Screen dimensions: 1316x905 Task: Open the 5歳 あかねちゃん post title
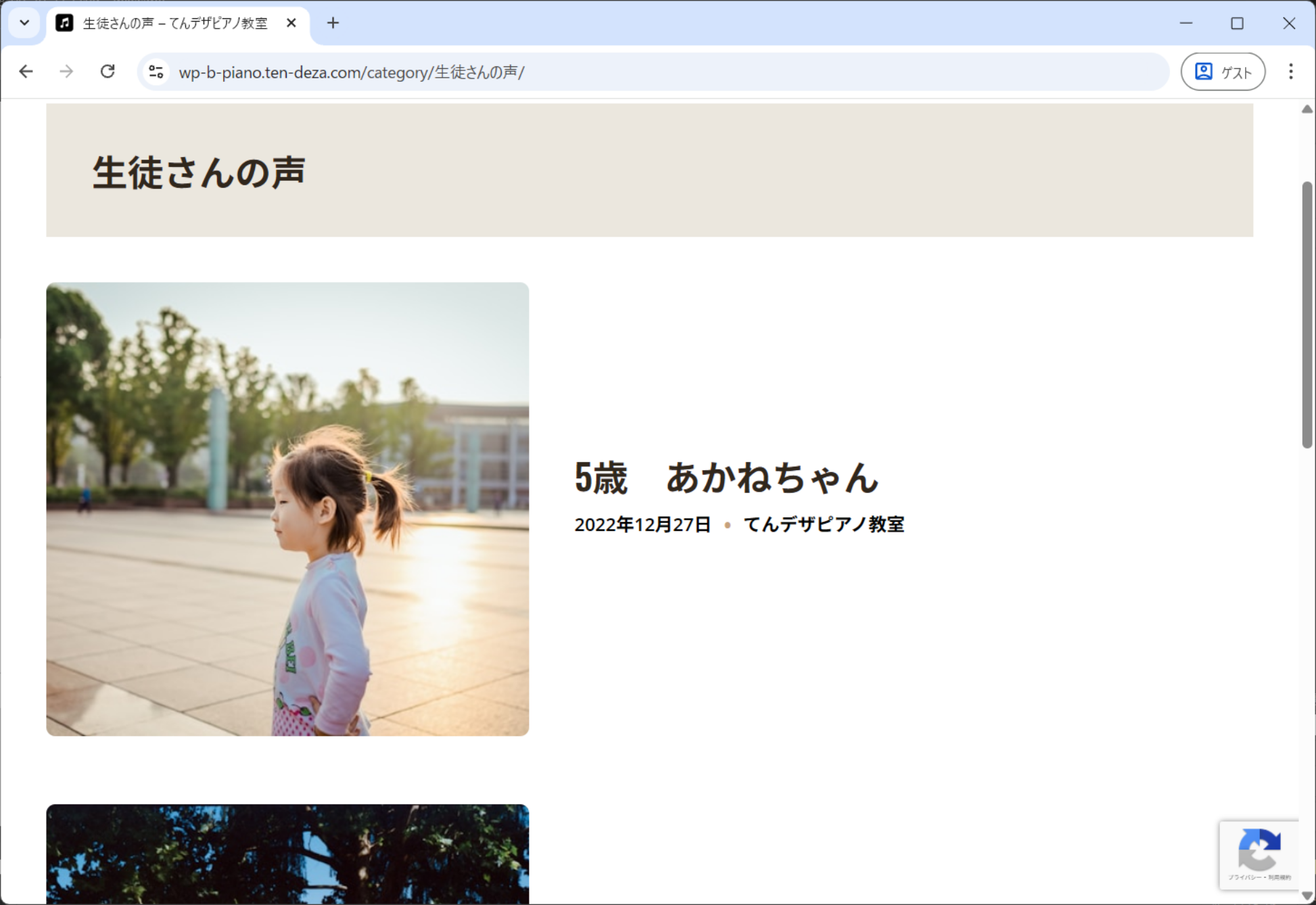(726, 478)
